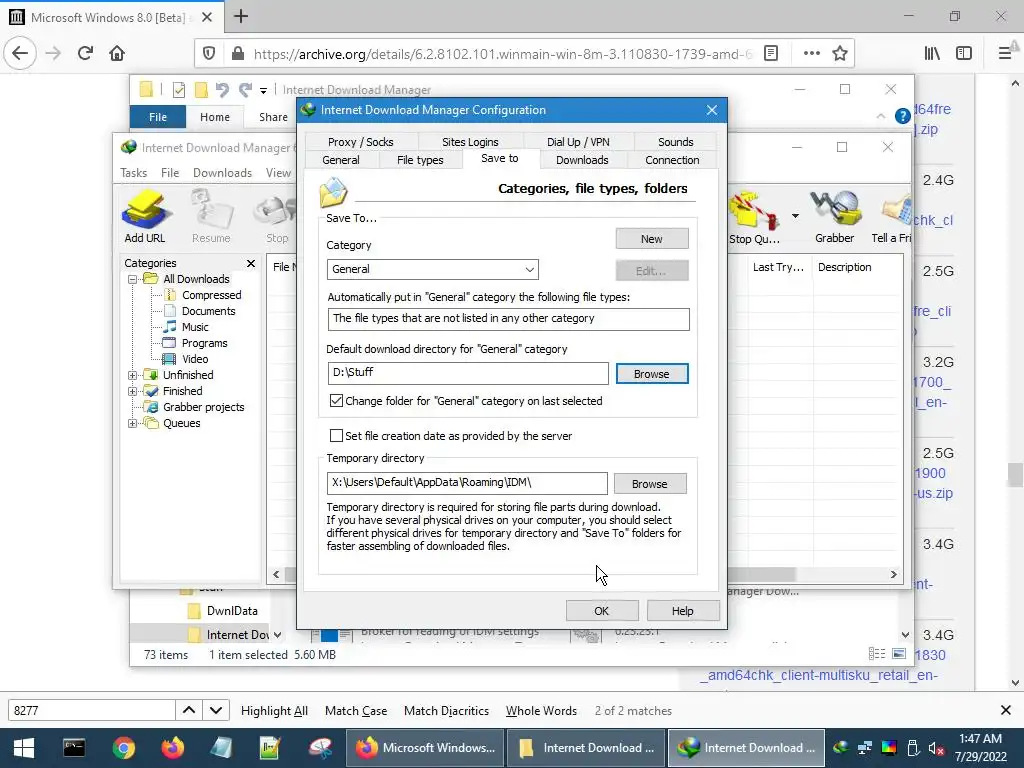Find next match down arrow

216,711
